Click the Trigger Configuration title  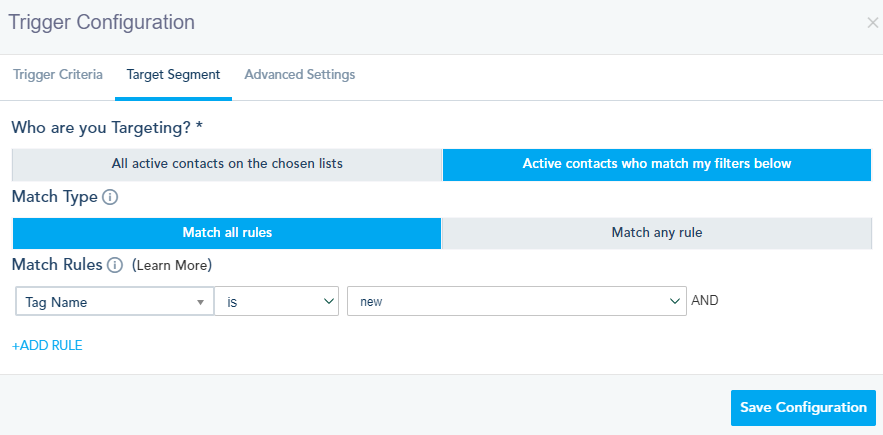(x=101, y=22)
